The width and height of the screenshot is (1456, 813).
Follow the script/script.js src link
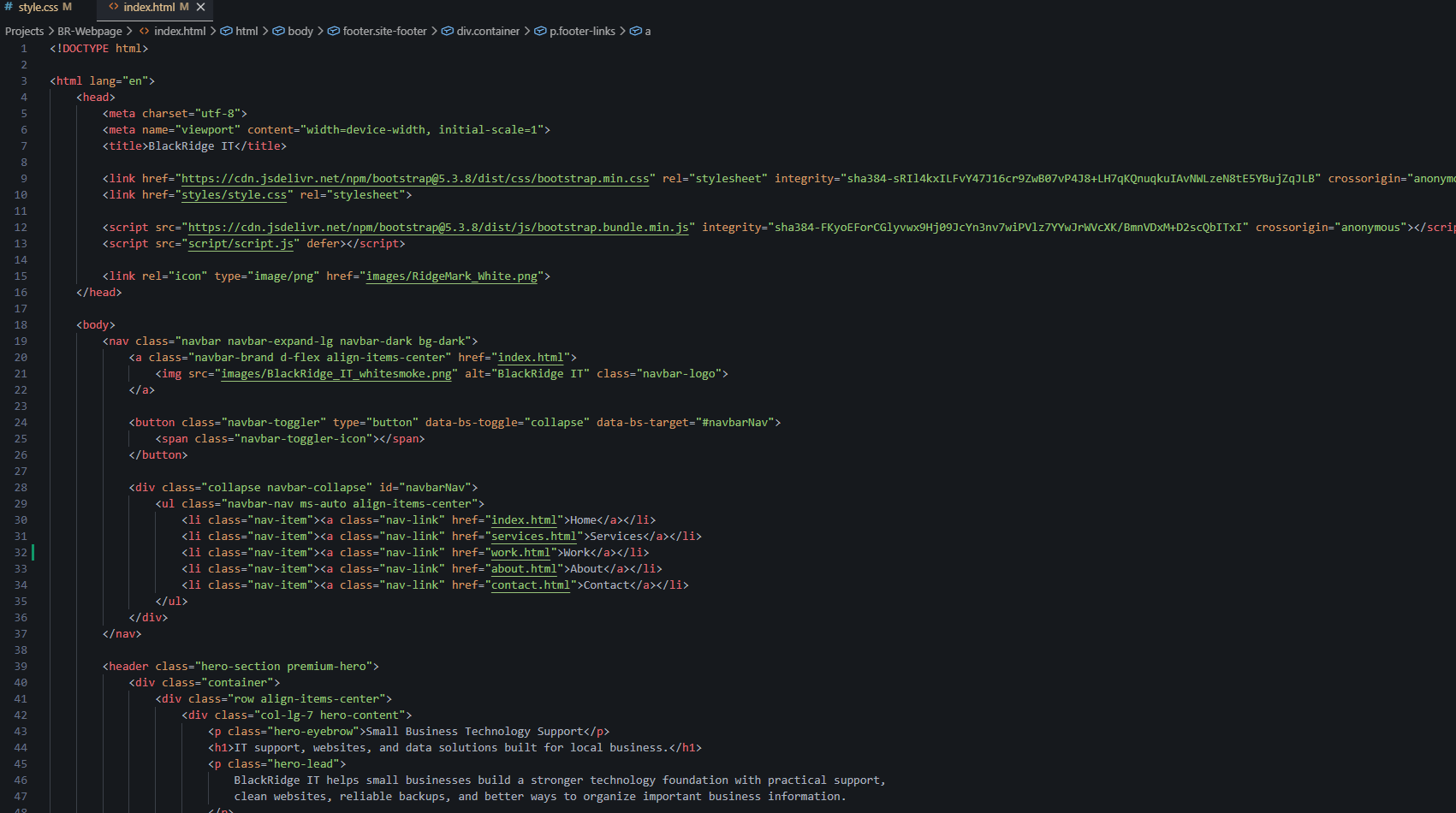point(241,244)
